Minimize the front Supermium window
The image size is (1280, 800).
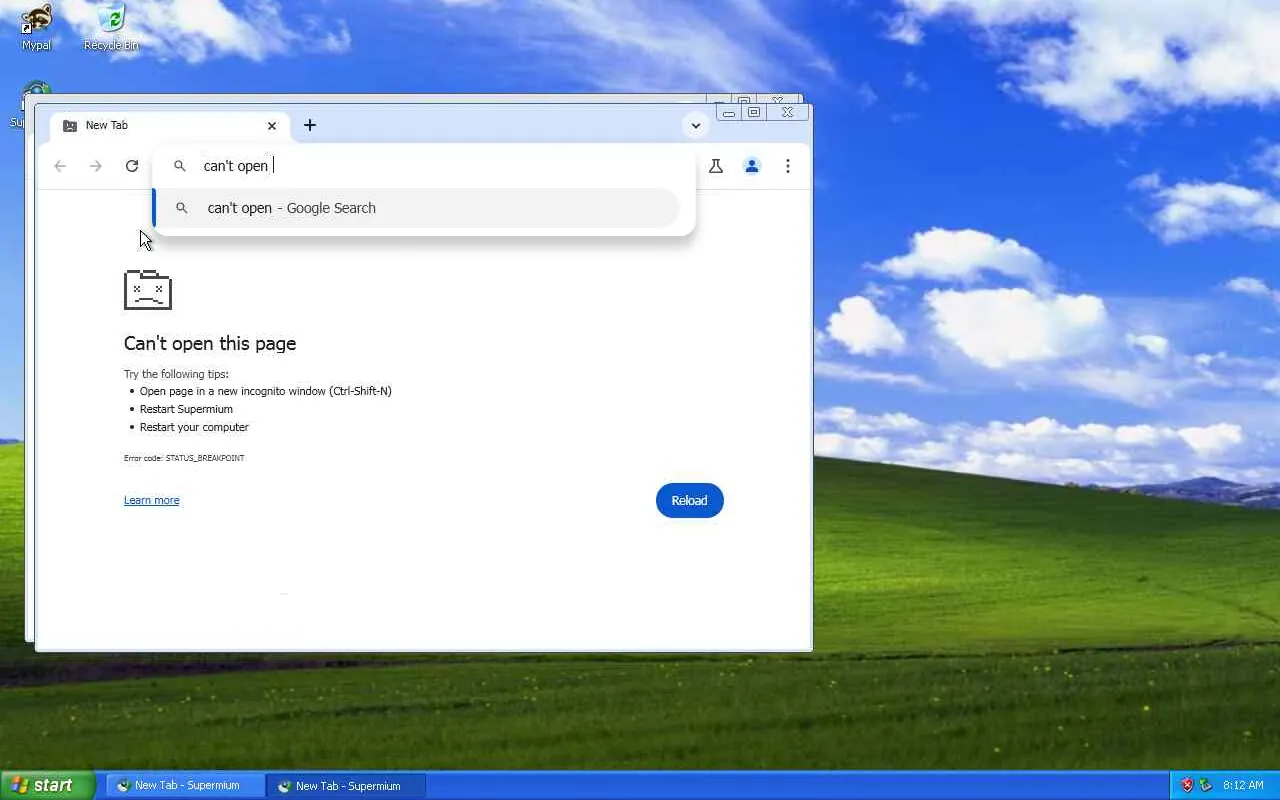coord(729,113)
